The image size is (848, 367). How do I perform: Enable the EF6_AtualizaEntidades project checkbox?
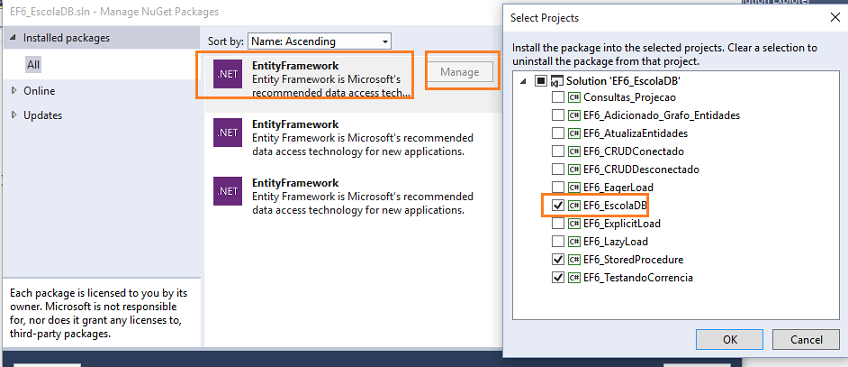coord(558,134)
